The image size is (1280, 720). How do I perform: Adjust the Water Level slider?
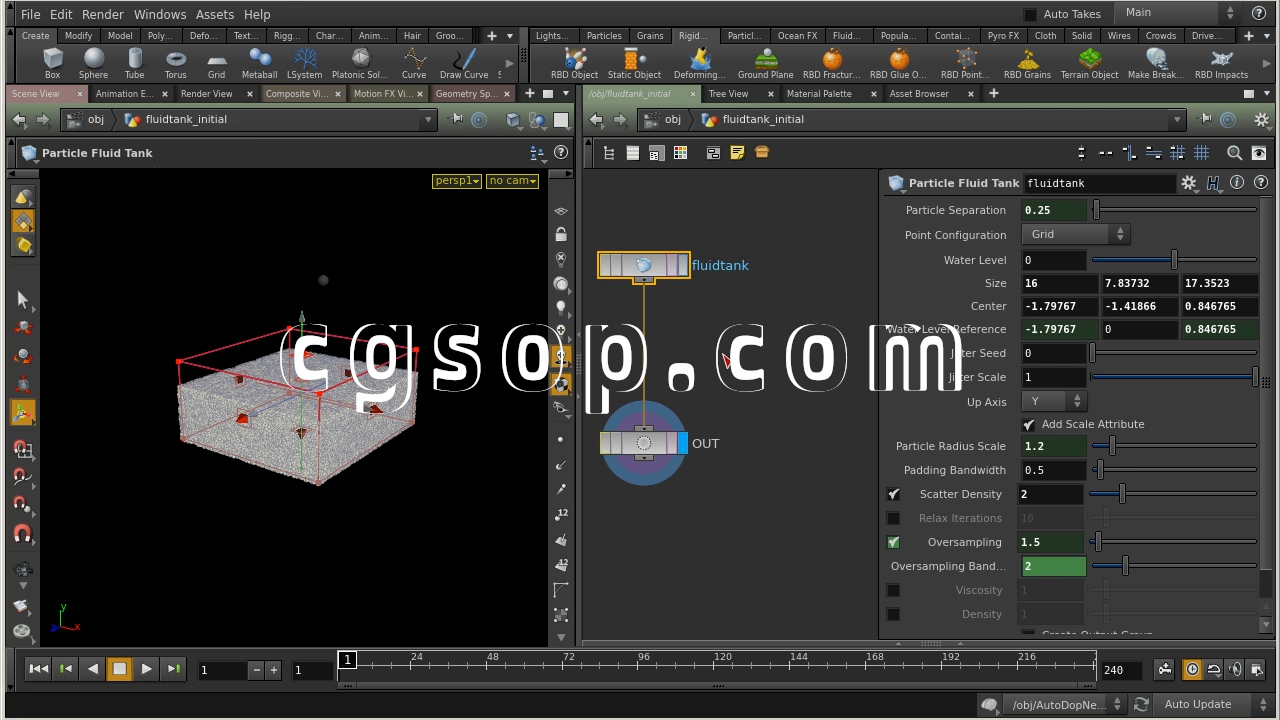tap(1175, 260)
